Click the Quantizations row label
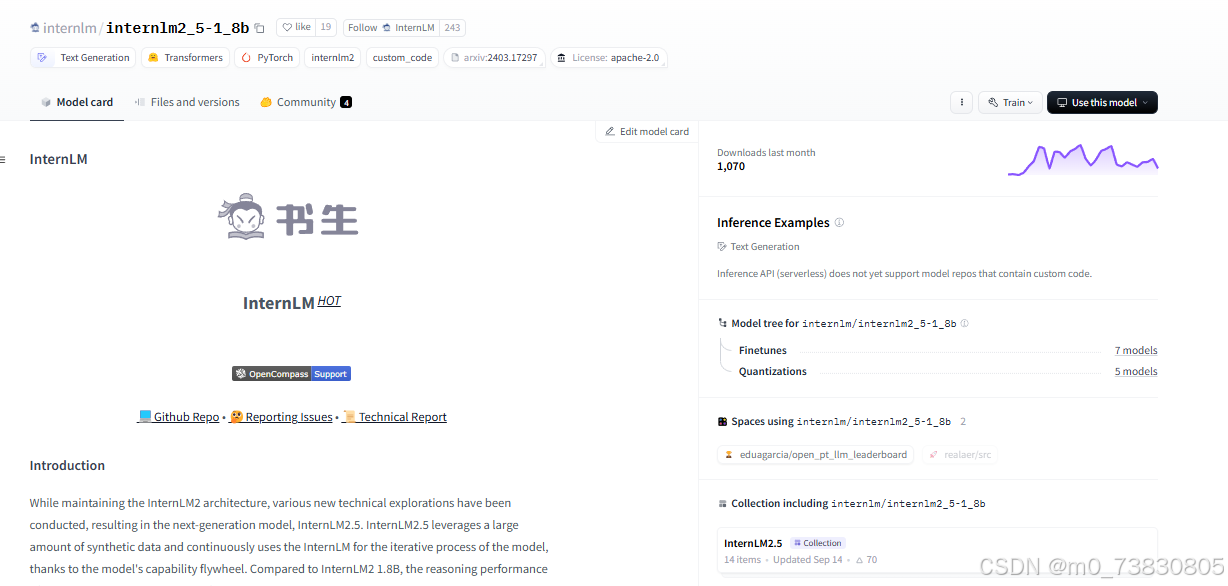 point(773,372)
